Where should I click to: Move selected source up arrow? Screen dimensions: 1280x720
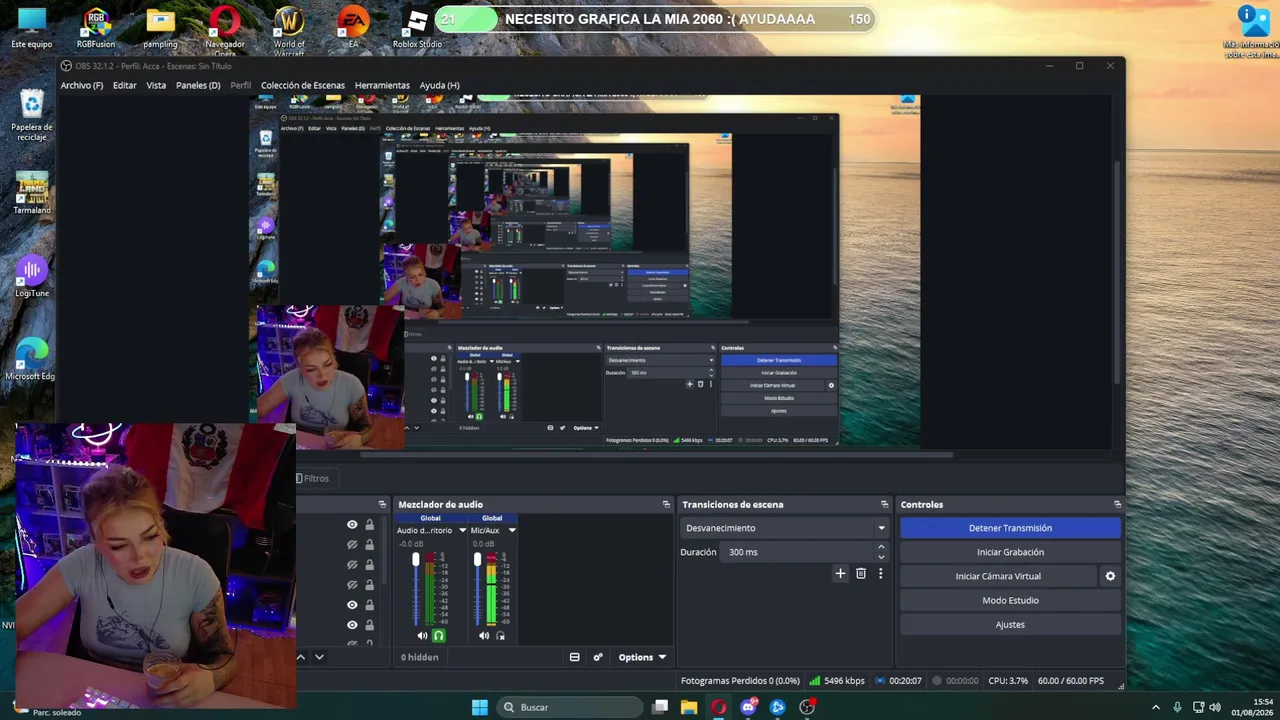pos(301,657)
